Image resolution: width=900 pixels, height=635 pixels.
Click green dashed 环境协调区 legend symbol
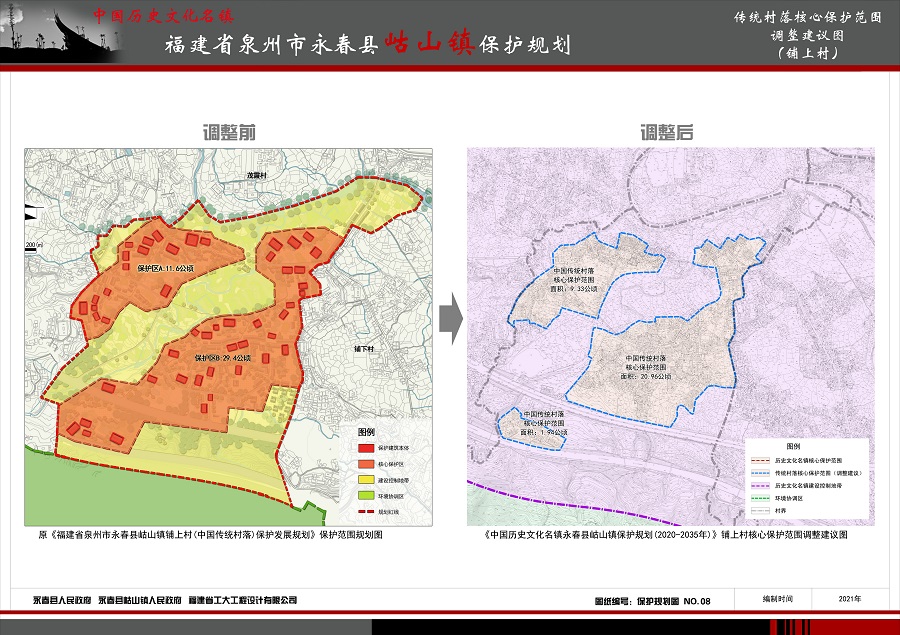[x=759, y=497]
